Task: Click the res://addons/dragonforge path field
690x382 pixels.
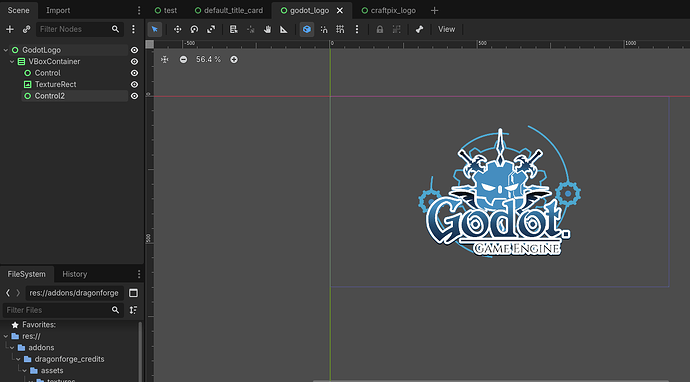Action: click(74, 293)
